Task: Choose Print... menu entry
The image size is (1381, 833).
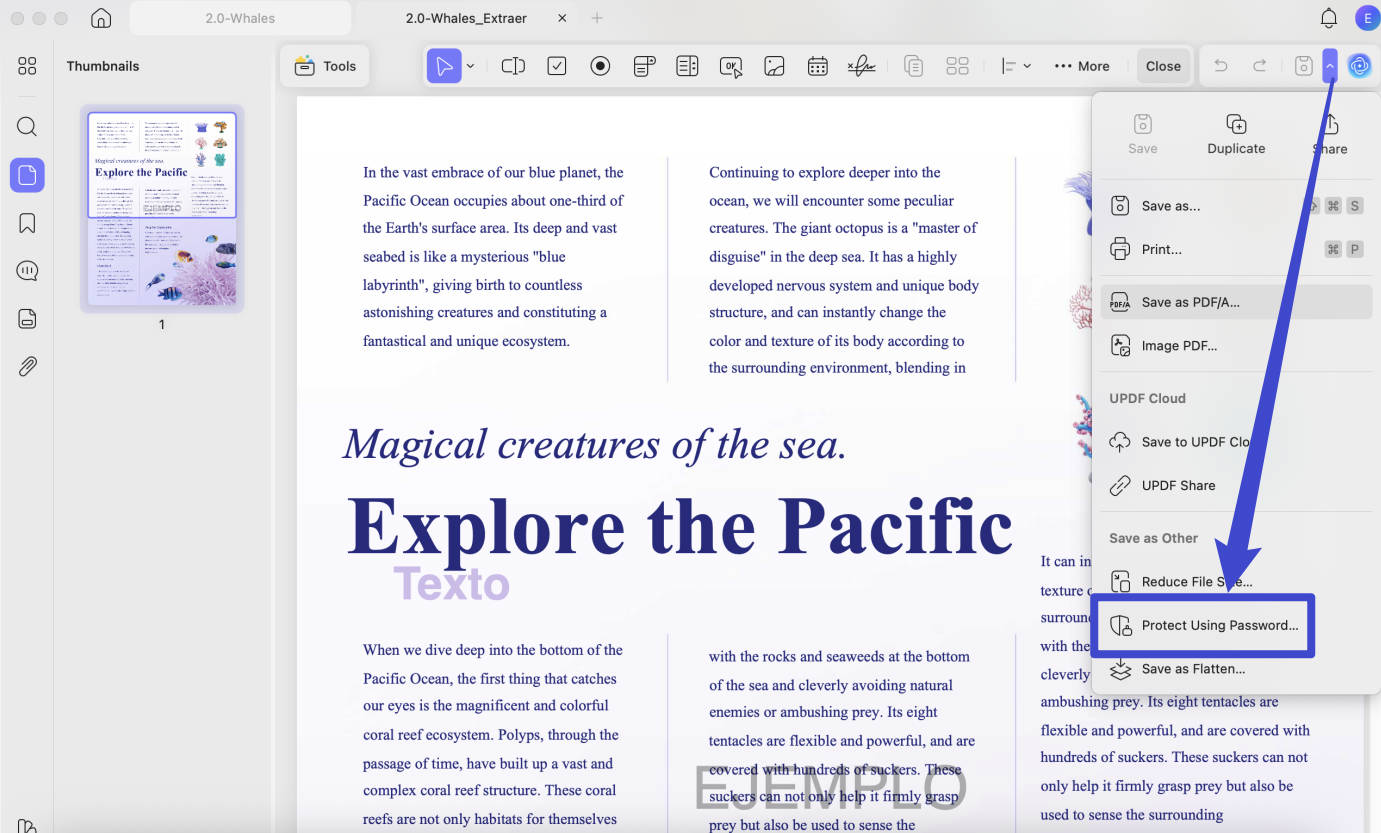Action: point(1236,250)
